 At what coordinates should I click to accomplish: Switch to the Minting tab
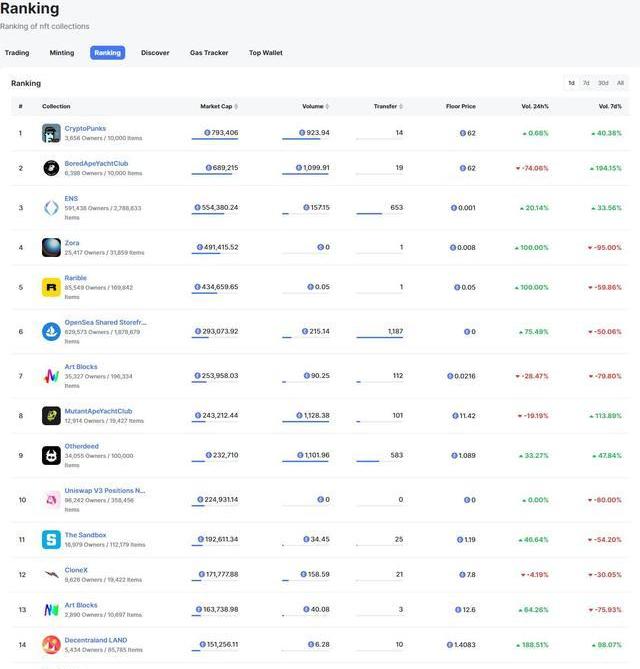pyautogui.click(x=62, y=53)
